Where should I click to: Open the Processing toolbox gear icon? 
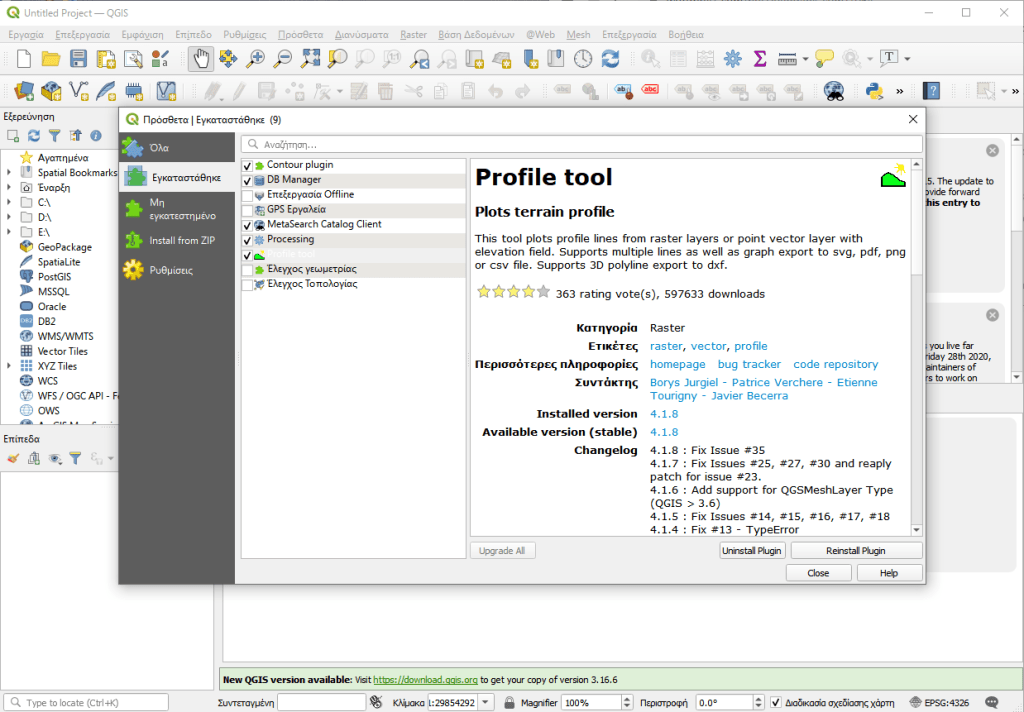[733, 59]
